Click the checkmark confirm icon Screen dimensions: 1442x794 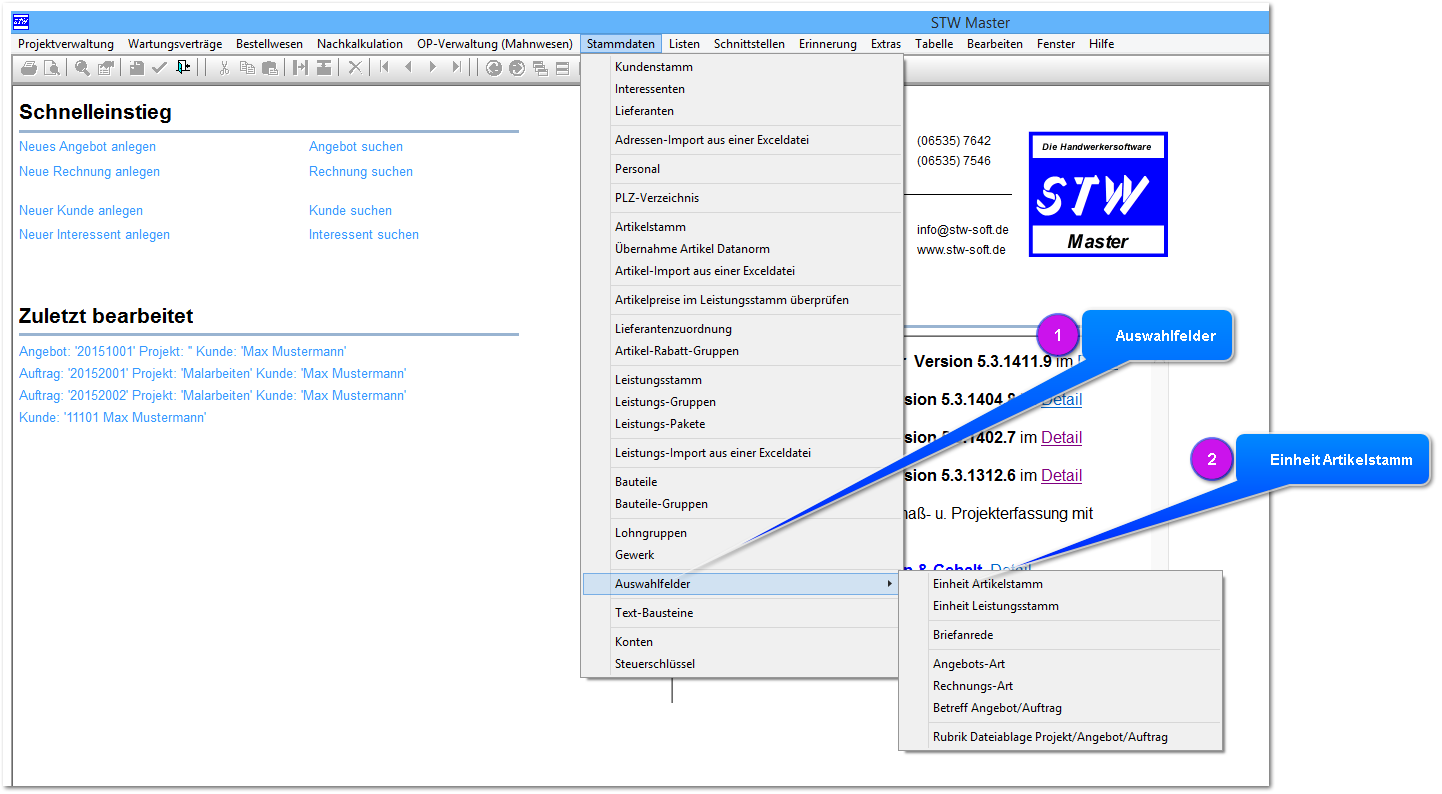click(159, 68)
